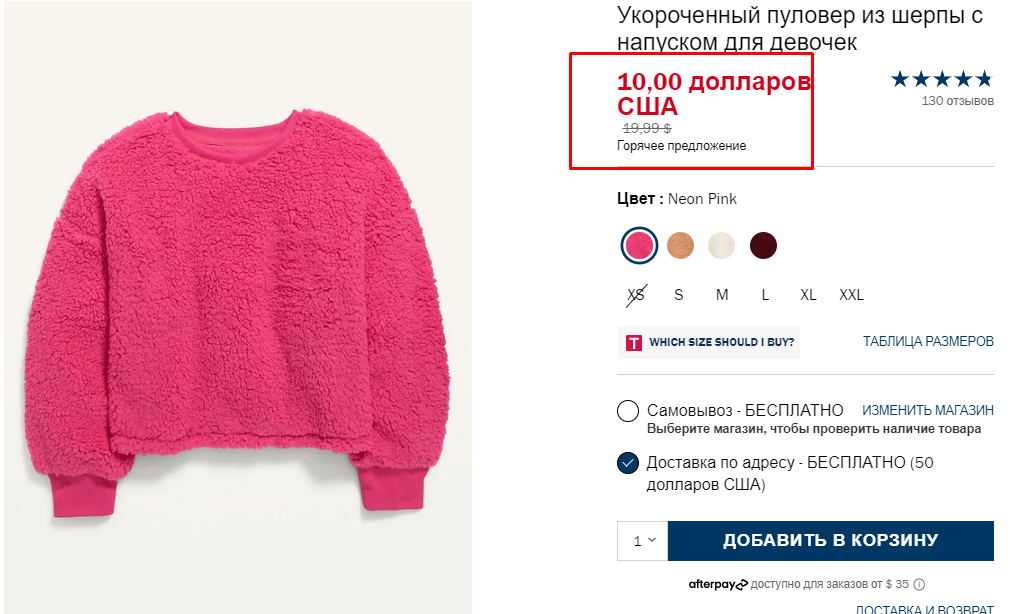Open the ТАБЛИЦА РАЗМЕРОВ link
The height and width of the screenshot is (614, 1014).
click(928, 341)
